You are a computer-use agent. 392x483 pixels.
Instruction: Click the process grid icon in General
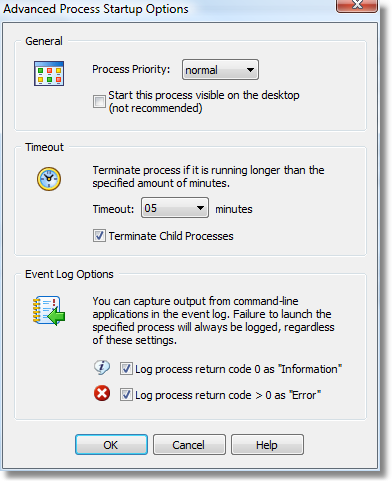point(49,73)
